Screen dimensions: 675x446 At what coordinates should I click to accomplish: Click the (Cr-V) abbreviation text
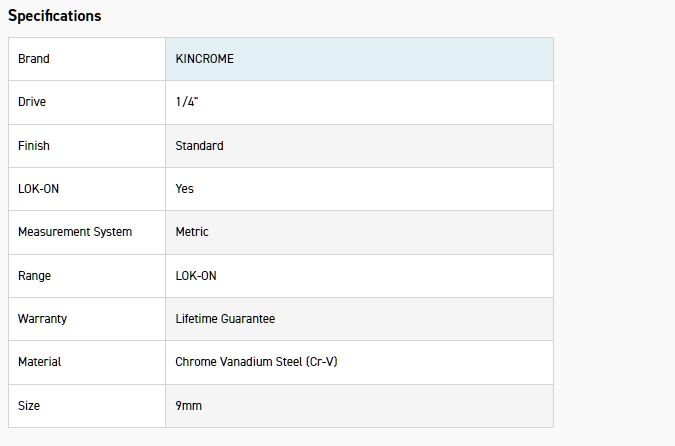321,362
